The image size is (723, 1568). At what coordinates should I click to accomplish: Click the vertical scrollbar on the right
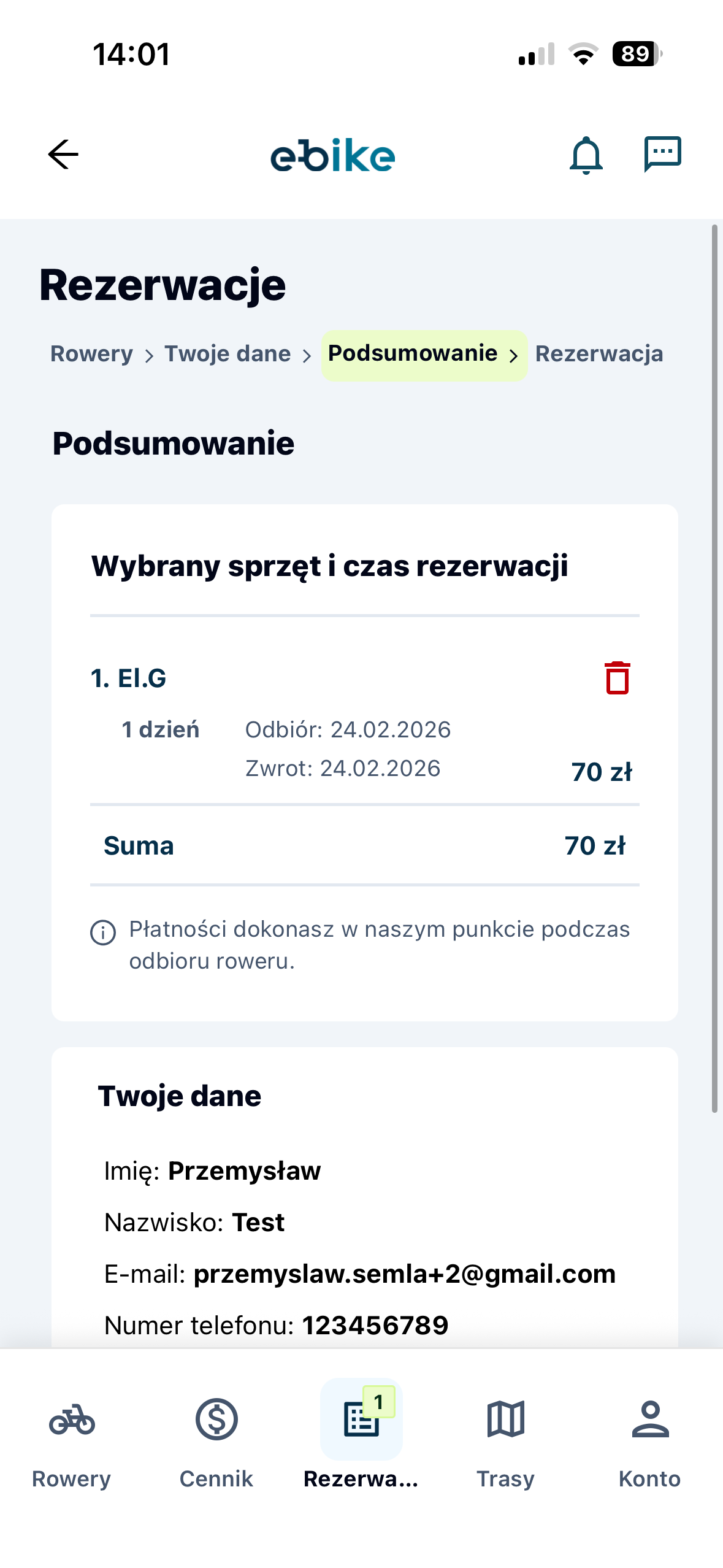coord(714,669)
